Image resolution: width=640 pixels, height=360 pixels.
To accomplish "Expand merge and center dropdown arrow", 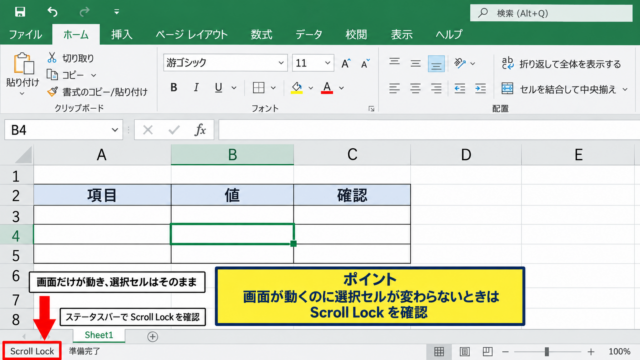I will [x=625, y=89].
